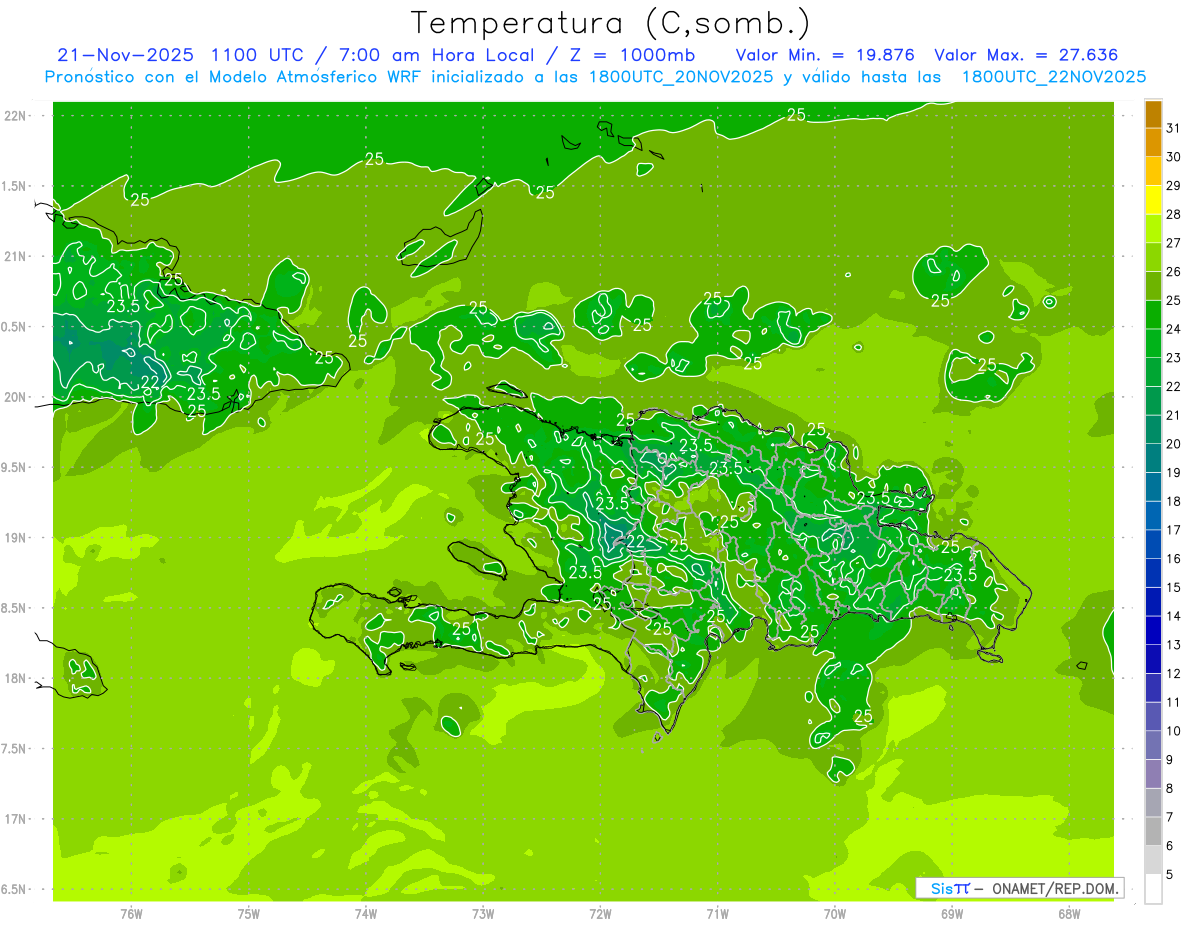
Task: Click the color bar label "18"
Action: click(x=1173, y=501)
